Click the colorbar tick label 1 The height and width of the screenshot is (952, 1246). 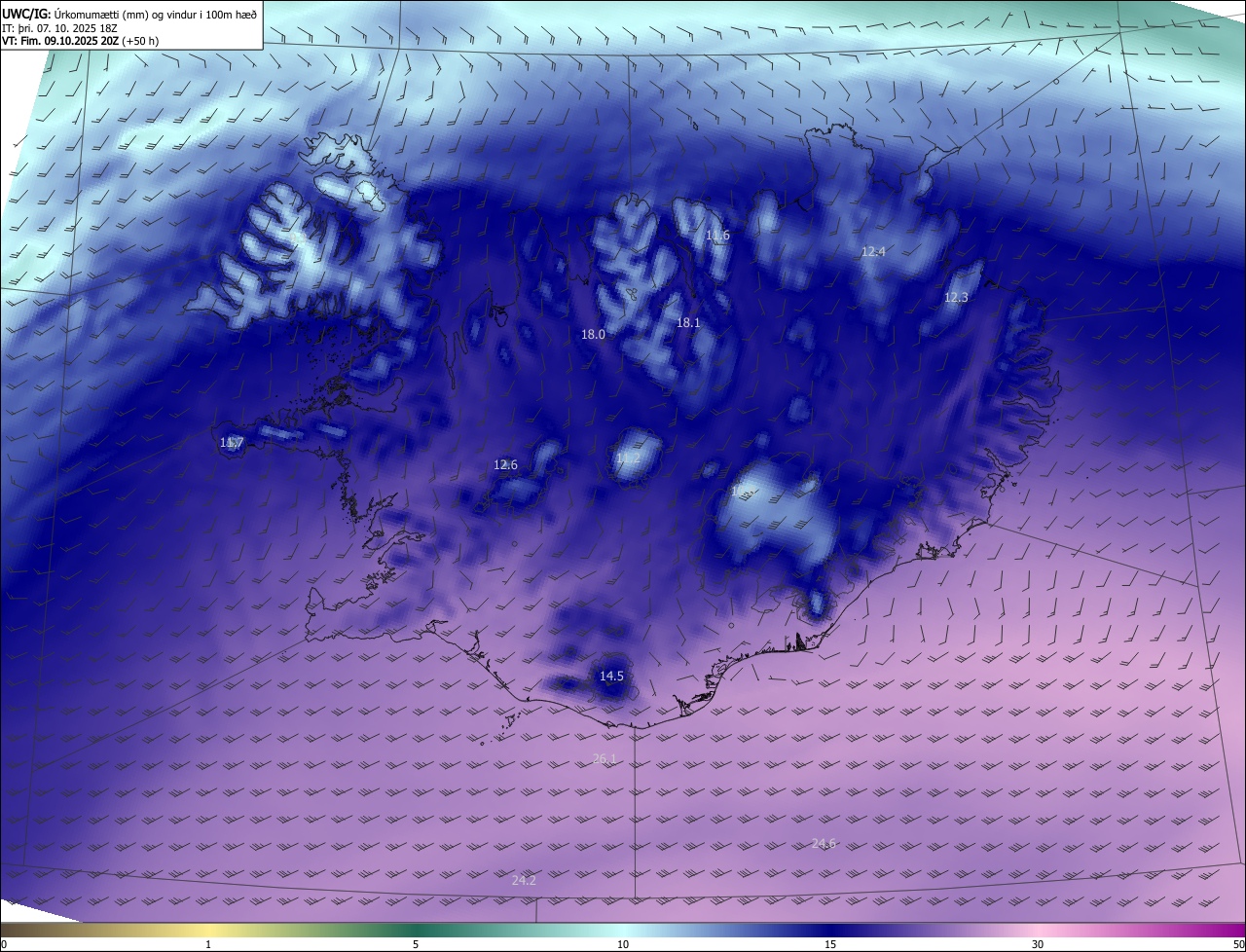click(208, 944)
